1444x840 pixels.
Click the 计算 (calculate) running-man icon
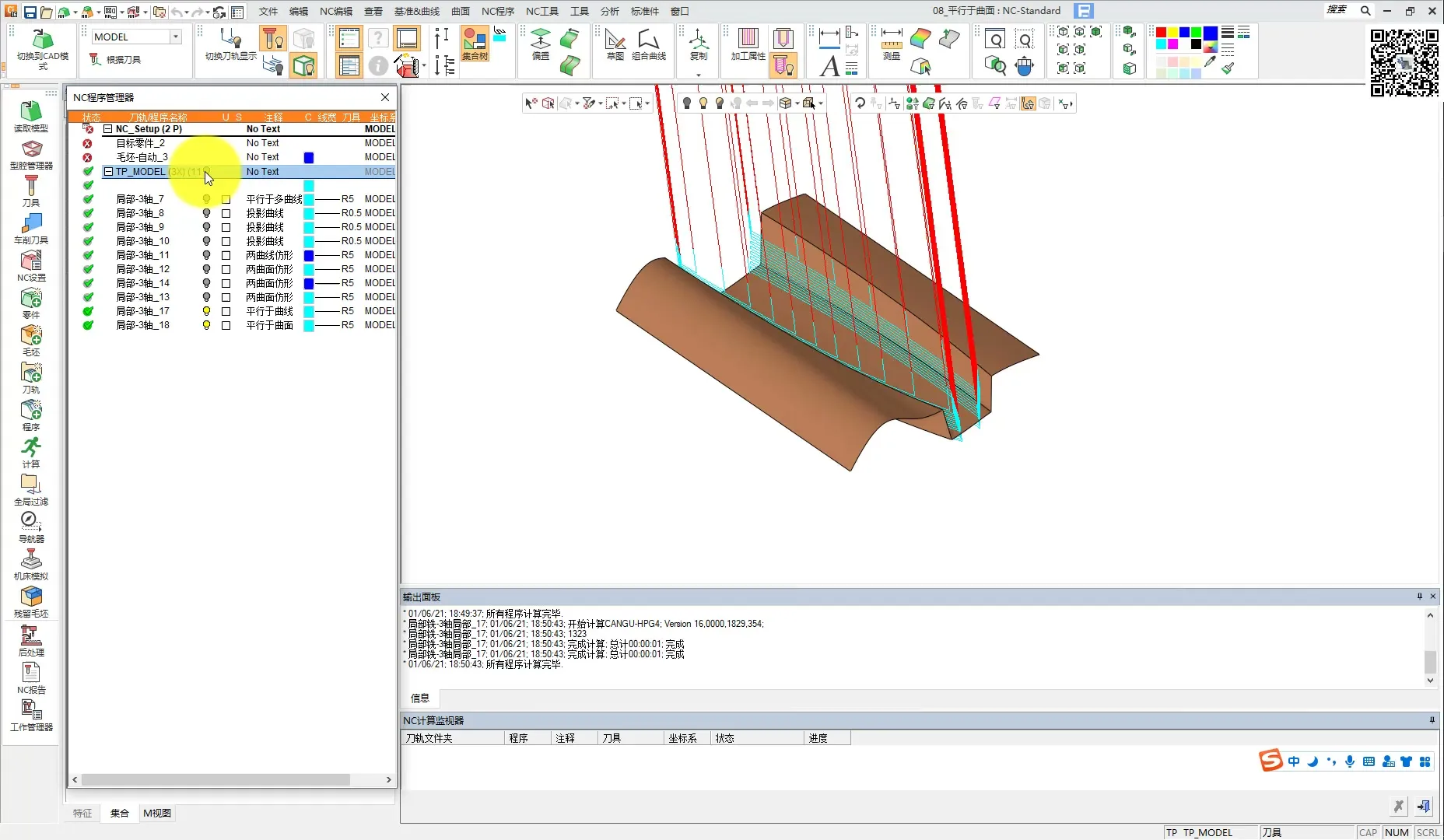pos(31,451)
